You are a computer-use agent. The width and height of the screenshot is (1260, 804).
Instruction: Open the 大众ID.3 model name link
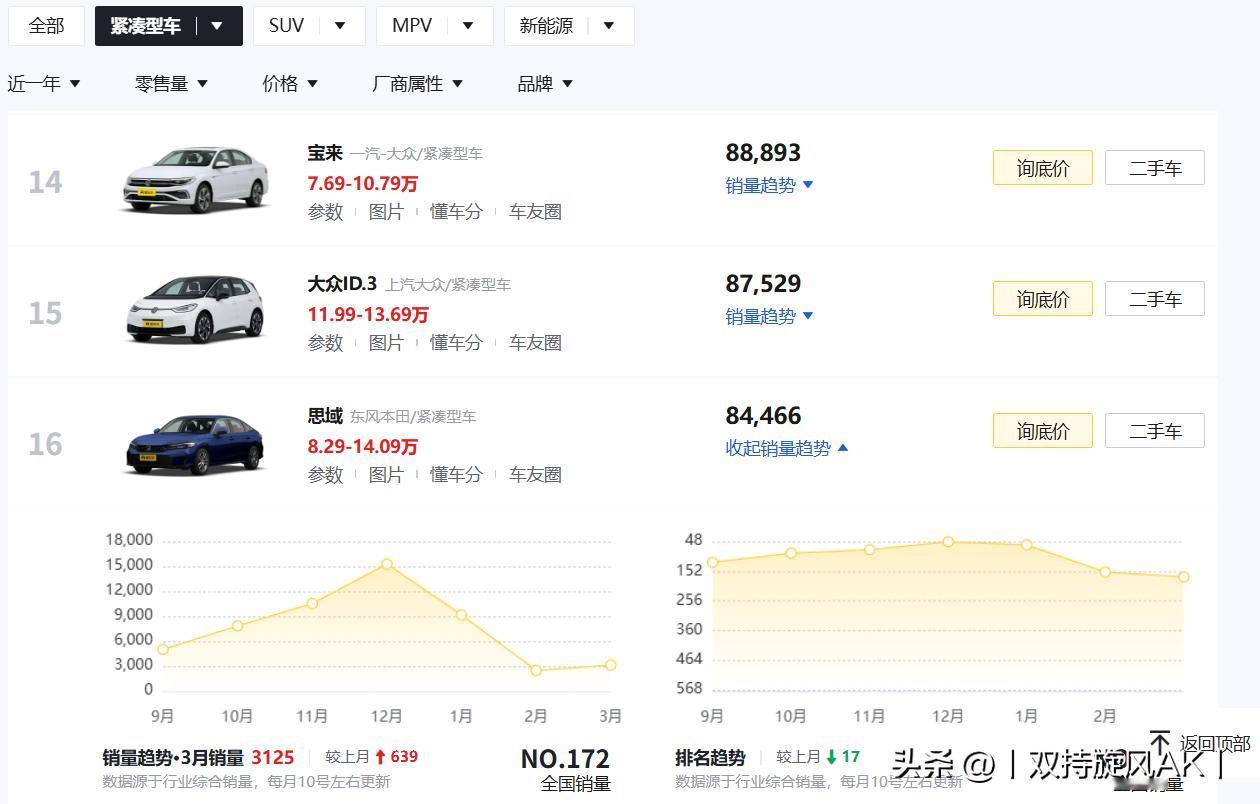tap(342, 284)
